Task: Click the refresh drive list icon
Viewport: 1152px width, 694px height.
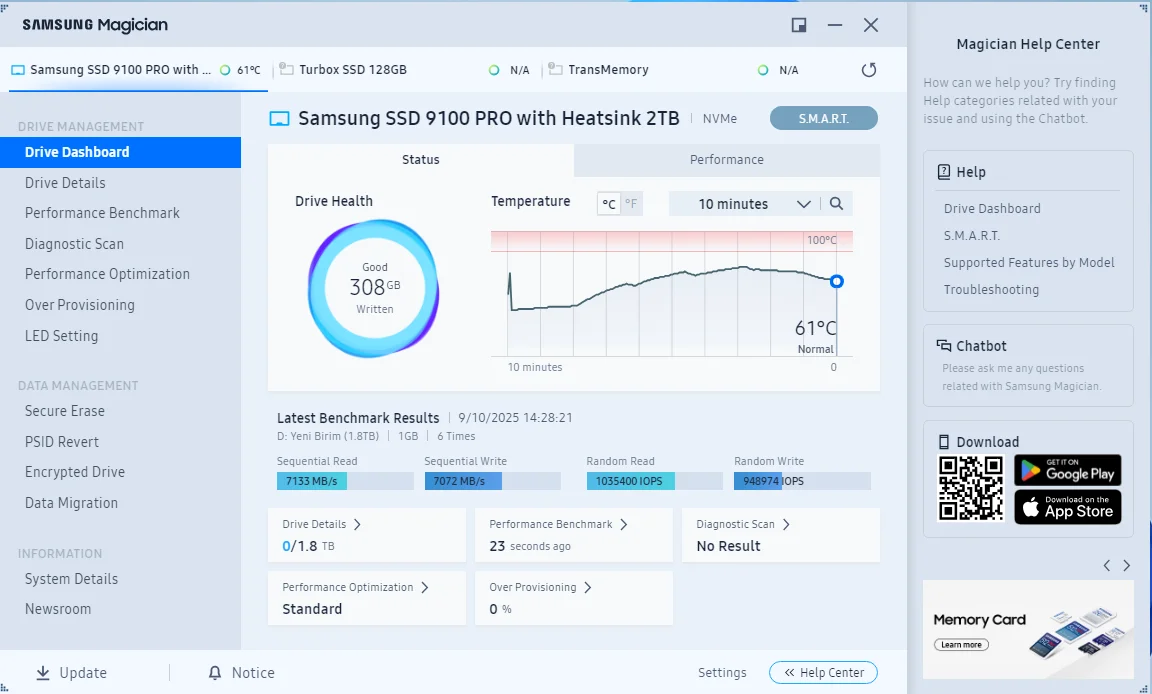Action: click(868, 70)
